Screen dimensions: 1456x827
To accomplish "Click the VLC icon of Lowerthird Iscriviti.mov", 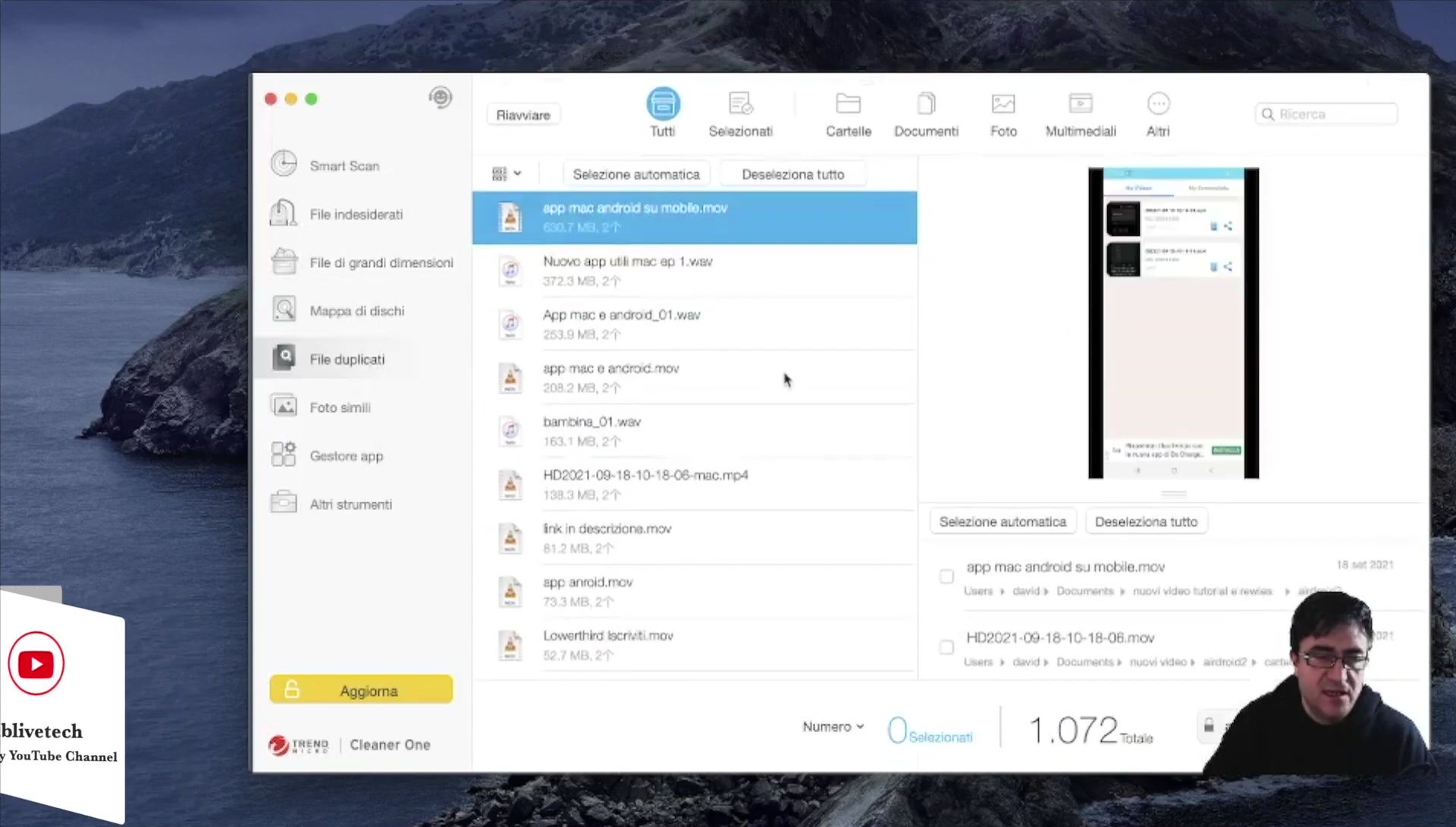I will (x=510, y=645).
